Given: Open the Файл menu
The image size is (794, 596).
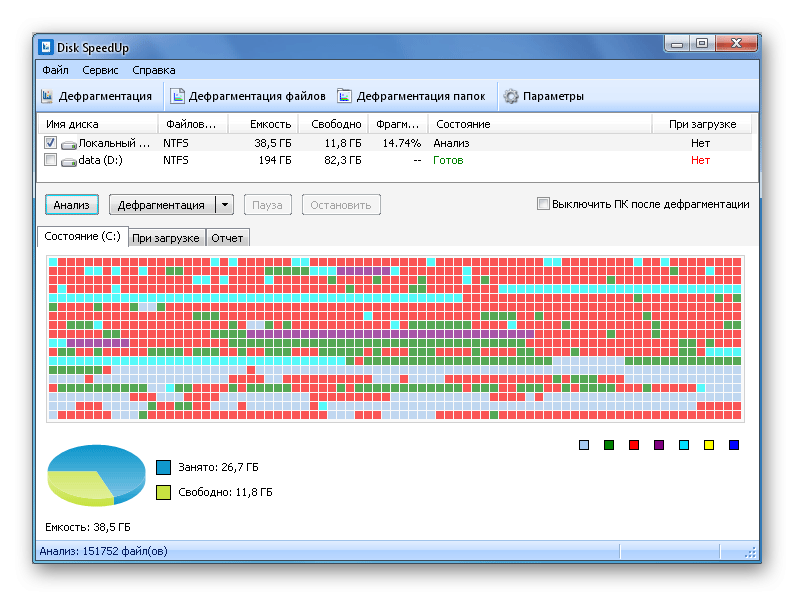Looking at the screenshot, I should pos(55,70).
